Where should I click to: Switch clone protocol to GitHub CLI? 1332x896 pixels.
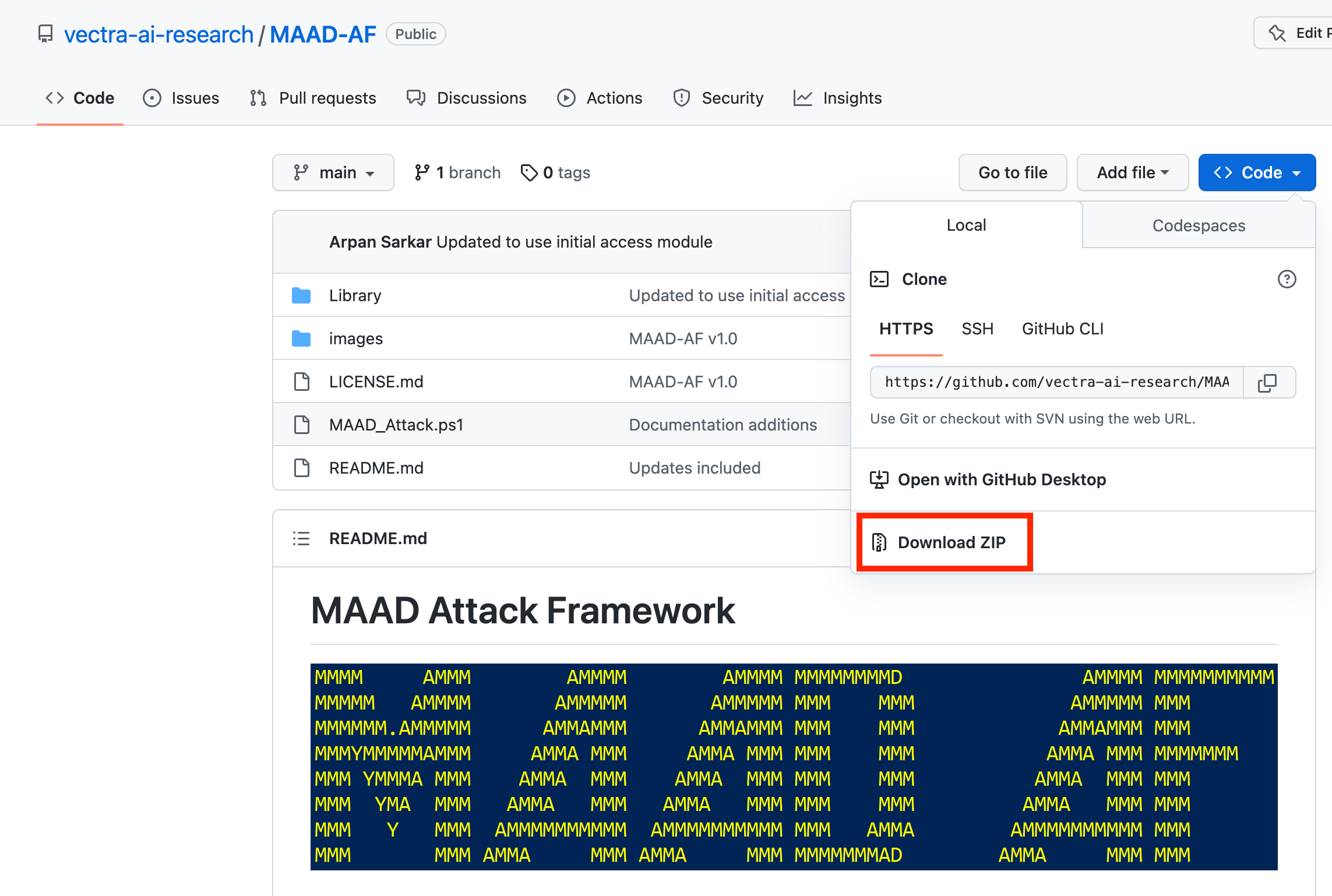coord(1062,329)
